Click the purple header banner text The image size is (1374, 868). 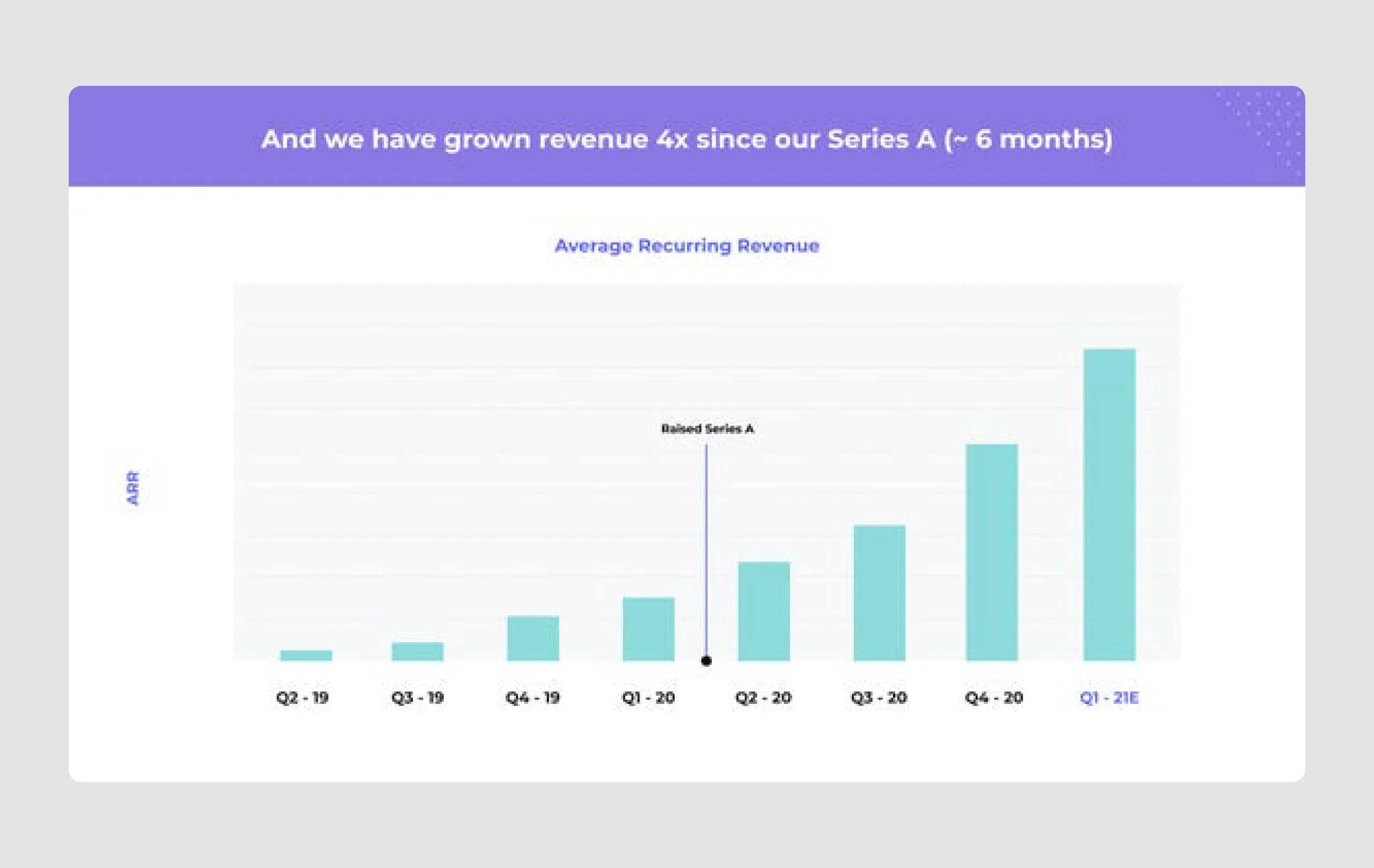click(686, 138)
